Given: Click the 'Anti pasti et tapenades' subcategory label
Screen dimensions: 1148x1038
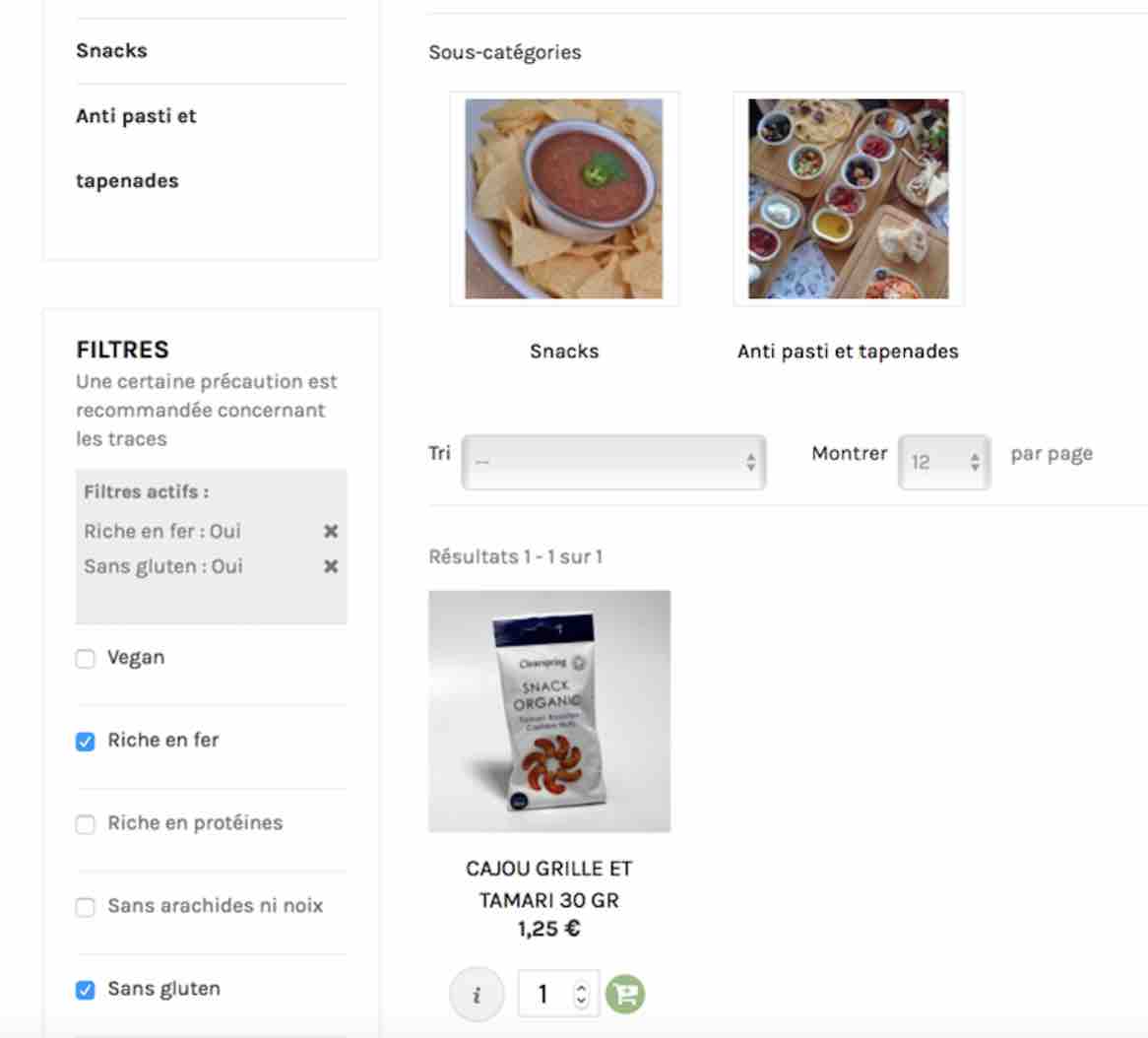Looking at the screenshot, I should [x=848, y=352].
